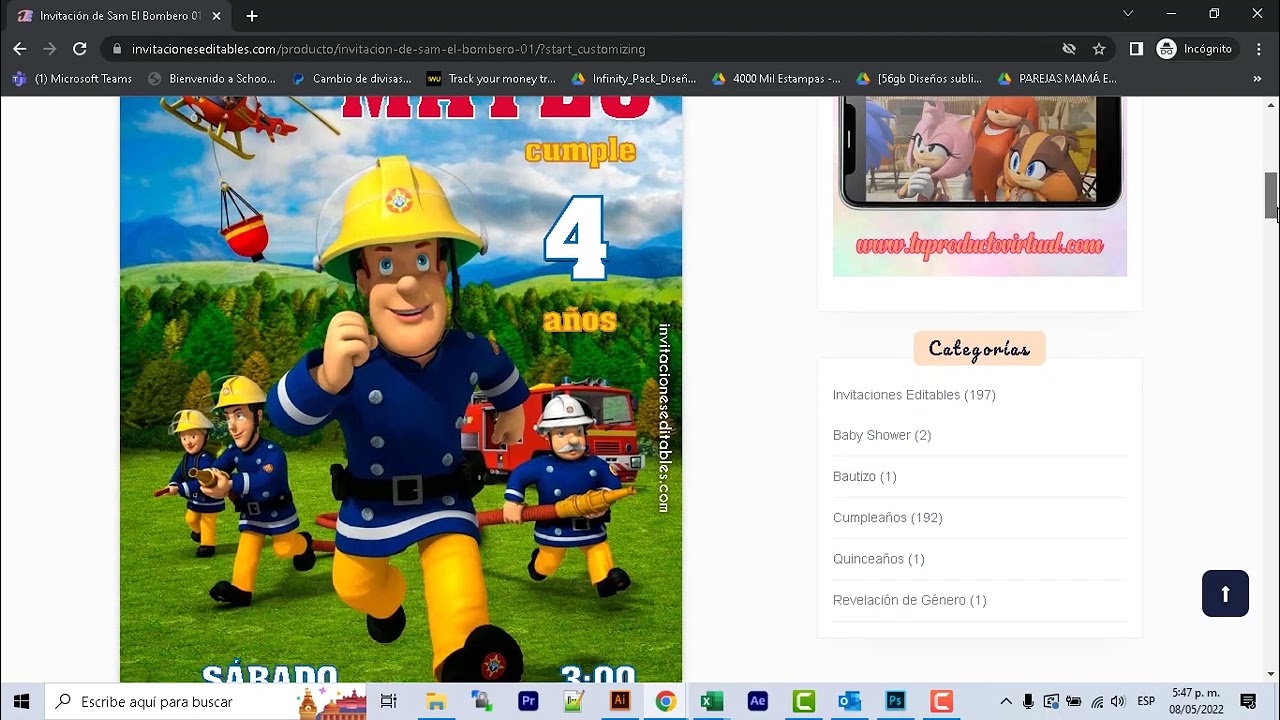Open the Windows Start menu
The height and width of the screenshot is (720, 1280).
22,701
